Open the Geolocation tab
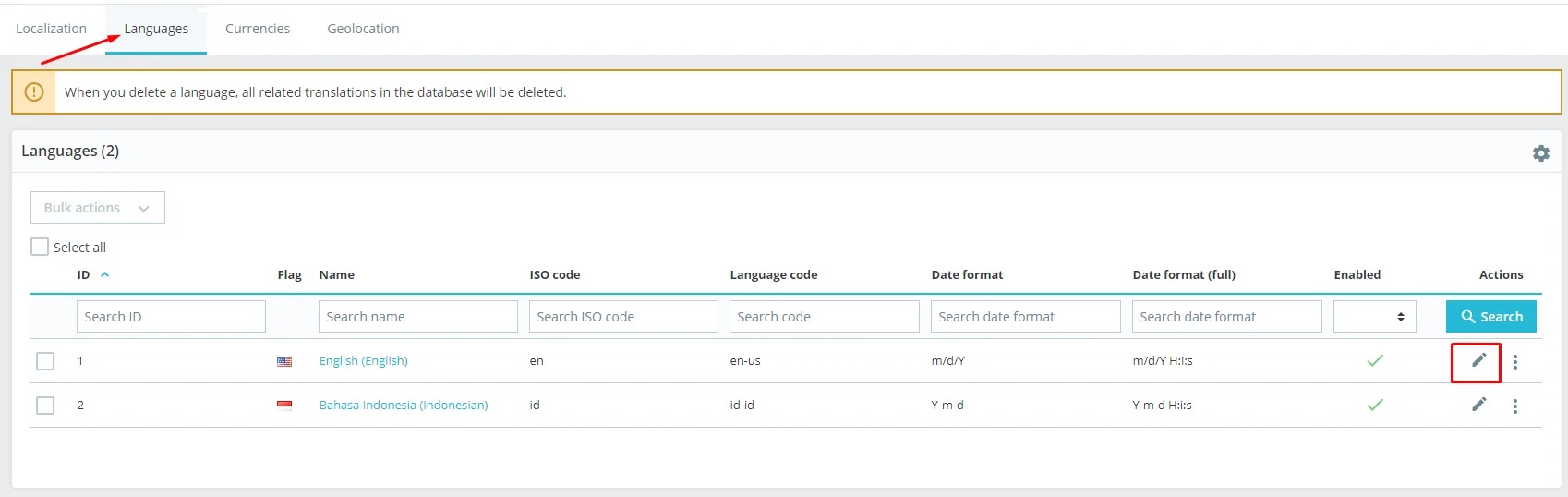This screenshot has height=497, width=1568. pyautogui.click(x=363, y=29)
